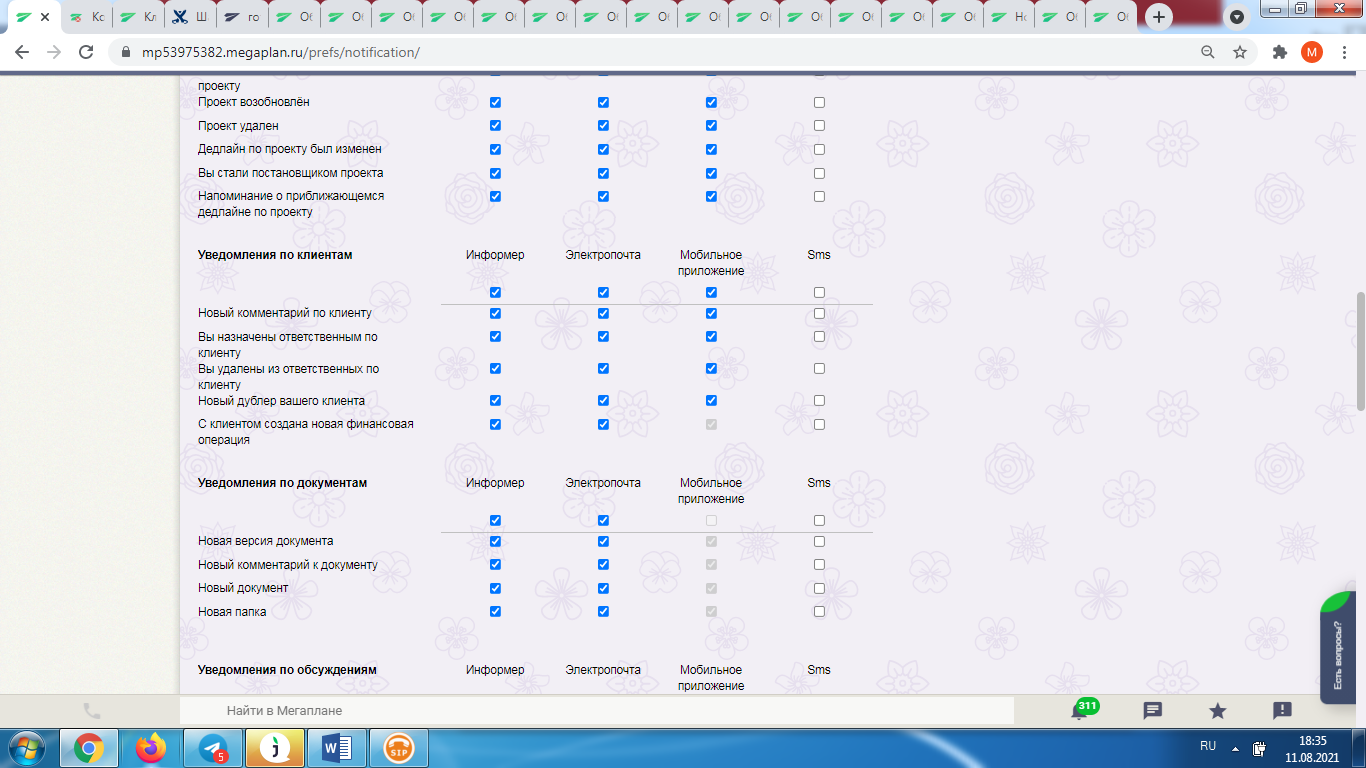This screenshot has height=768, width=1366.
Task: Toggle the client notifications Информер select-all checkbox
Action: 495,293
